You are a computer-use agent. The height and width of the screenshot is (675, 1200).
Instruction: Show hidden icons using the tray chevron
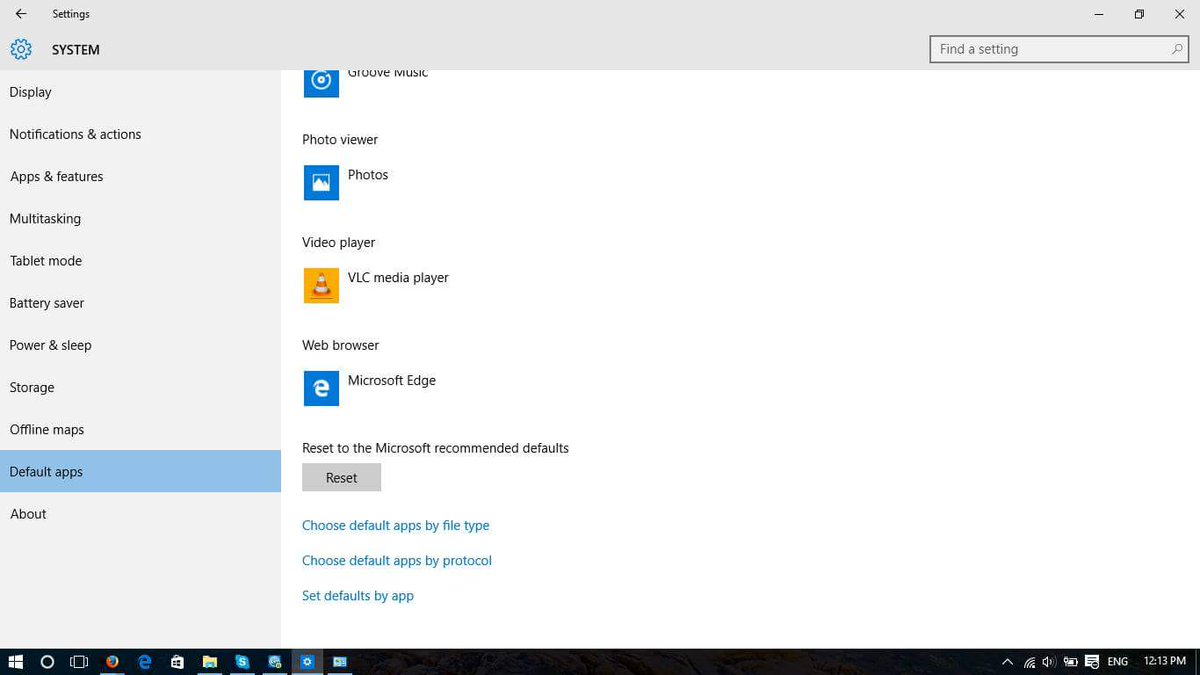[x=1007, y=662]
